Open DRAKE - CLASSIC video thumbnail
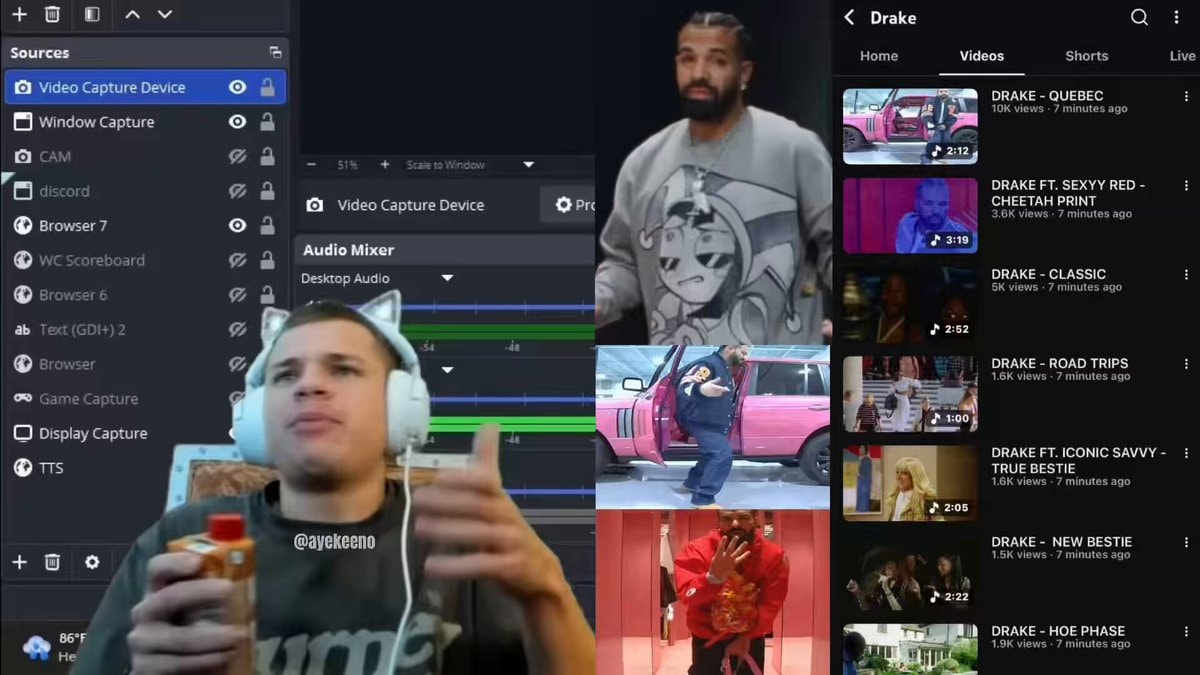This screenshot has height=675, width=1200. pos(910,304)
